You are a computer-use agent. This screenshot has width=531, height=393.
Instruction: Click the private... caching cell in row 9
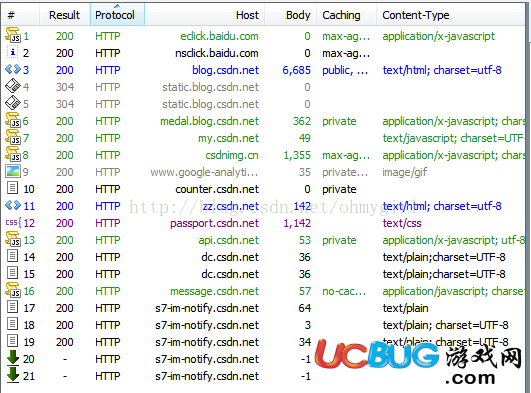345,172
